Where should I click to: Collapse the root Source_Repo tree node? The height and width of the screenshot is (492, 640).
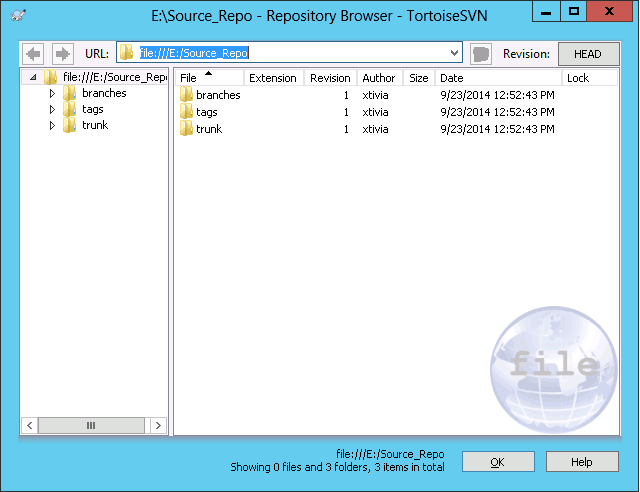(34, 77)
